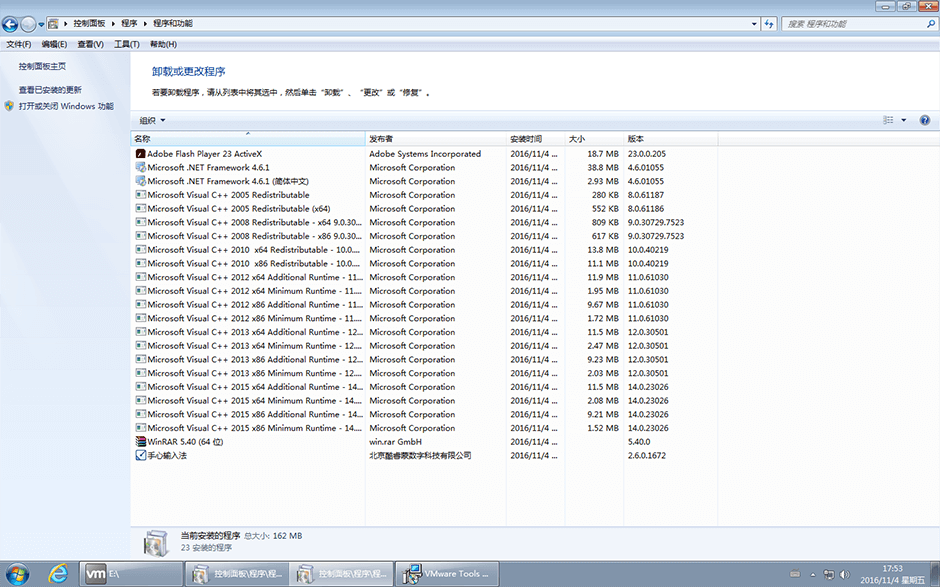This screenshot has height=587, width=940.
Task: Click the WinRAR 5.40 program icon
Action: [141, 442]
